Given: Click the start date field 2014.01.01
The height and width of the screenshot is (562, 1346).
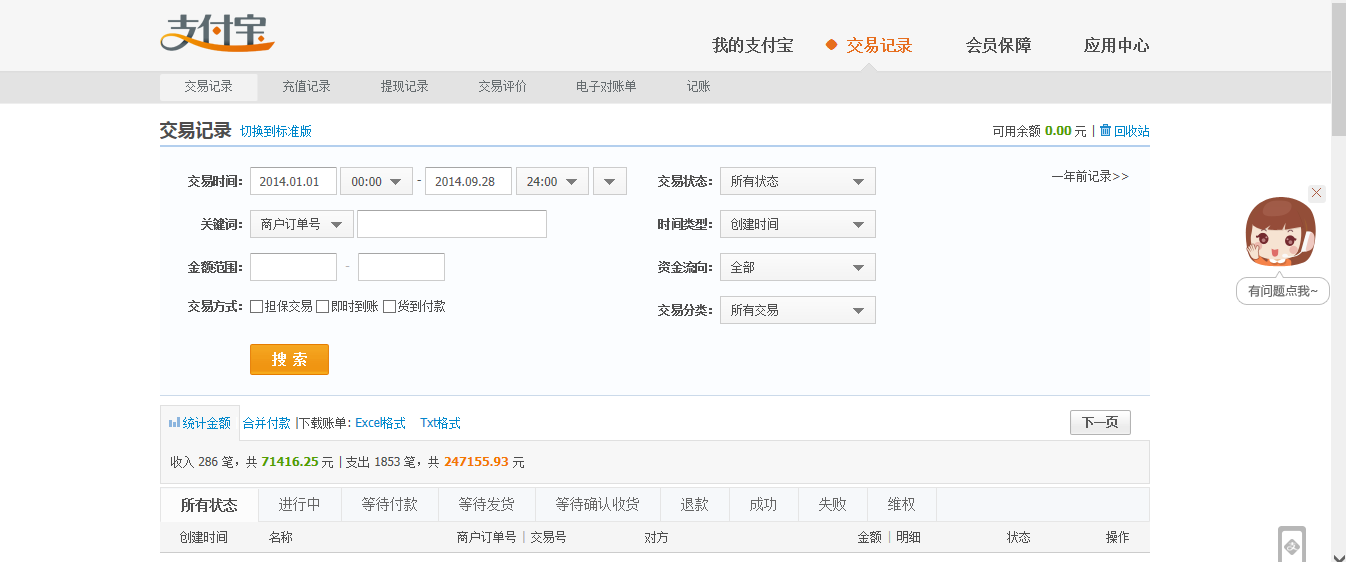Looking at the screenshot, I should pos(293,181).
